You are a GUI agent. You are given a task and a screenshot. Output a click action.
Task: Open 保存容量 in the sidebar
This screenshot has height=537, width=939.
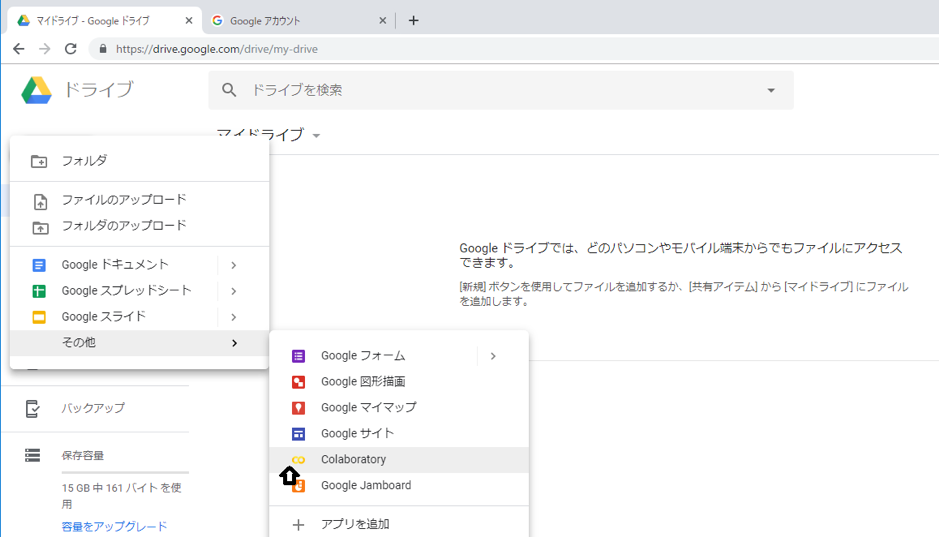point(83,456)
